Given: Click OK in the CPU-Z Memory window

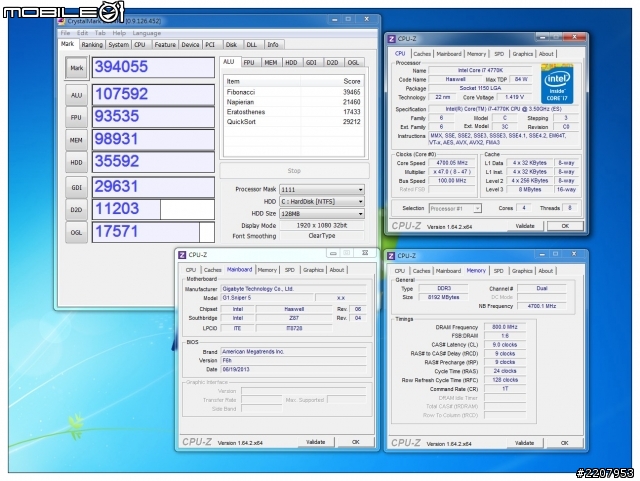Looking at the screenshot, I should tap(564, 443).
